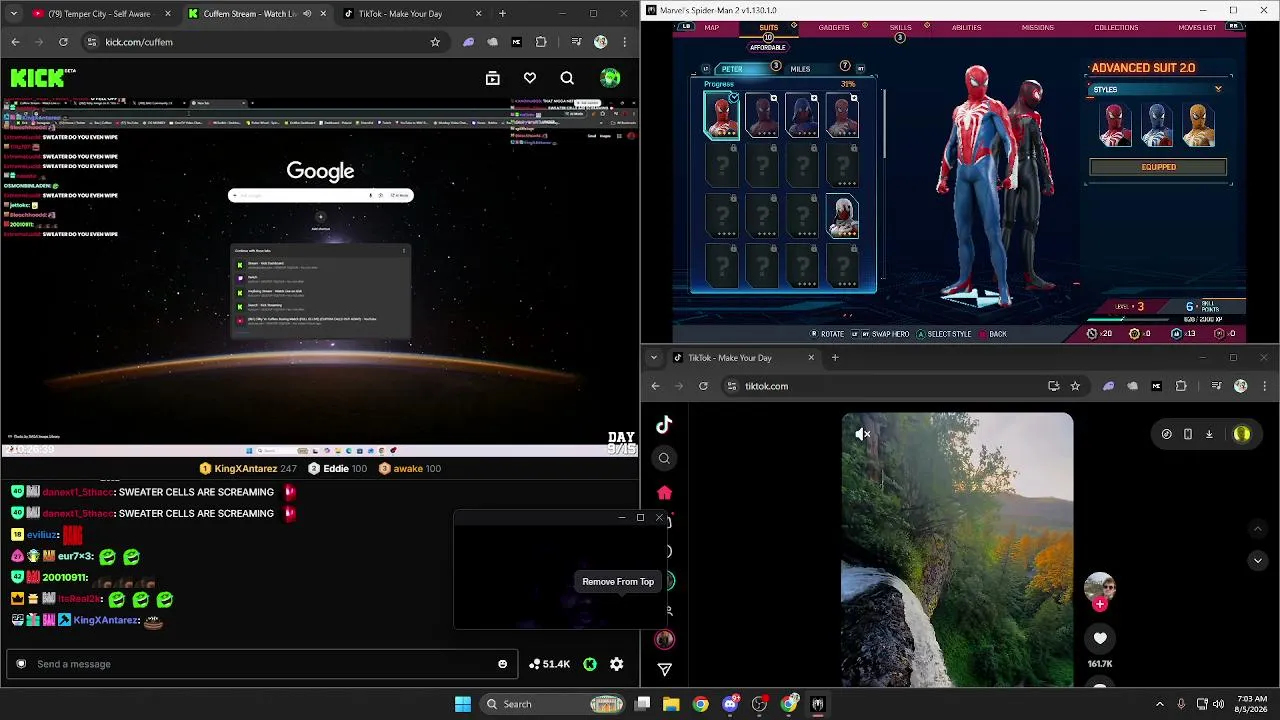Open the MOVES LIST tab in Spider-Man 2
1280x720 pixels.
point(1197,27)
